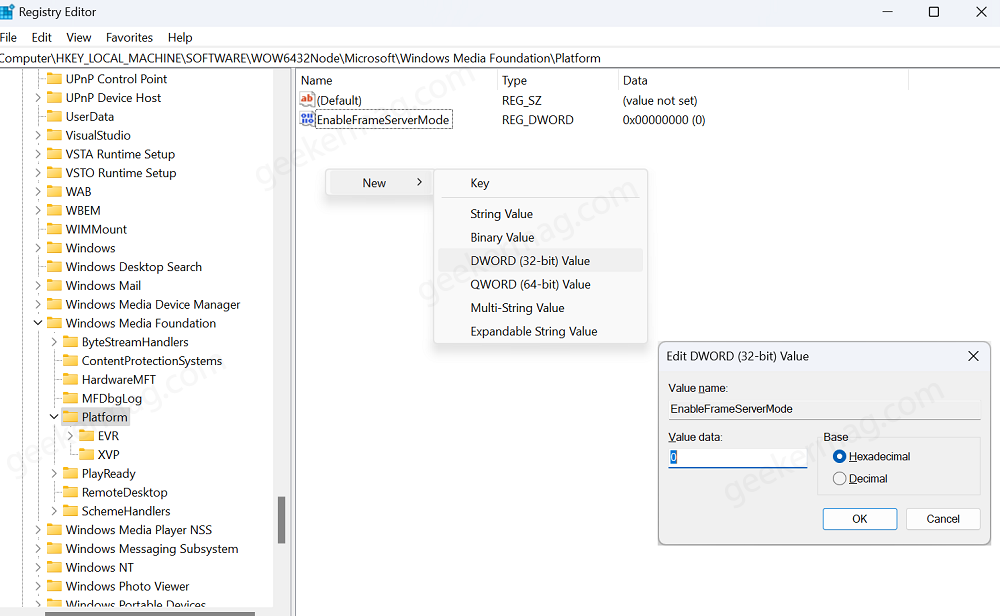Collapse the Platform key
Screen dimensions: 1000x616
coord(54,416)
